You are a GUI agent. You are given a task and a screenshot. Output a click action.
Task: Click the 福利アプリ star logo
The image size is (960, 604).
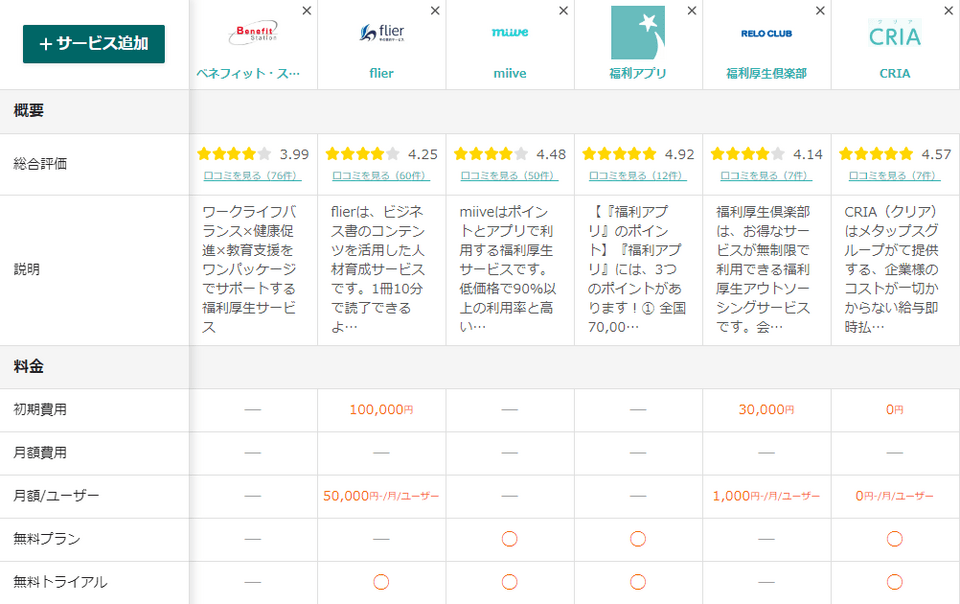tap(637, 33)
